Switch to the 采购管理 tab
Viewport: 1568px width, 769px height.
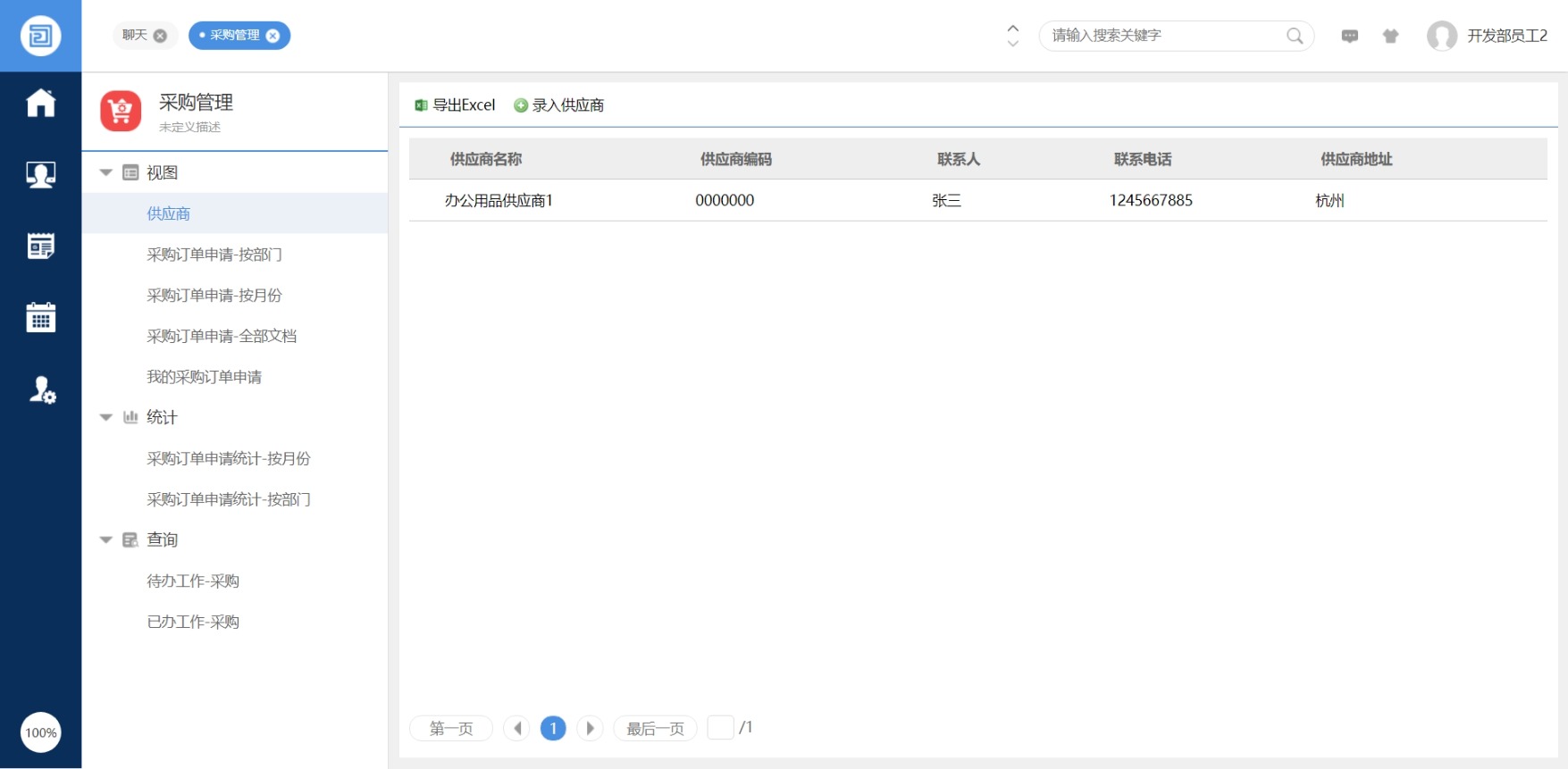235,35
